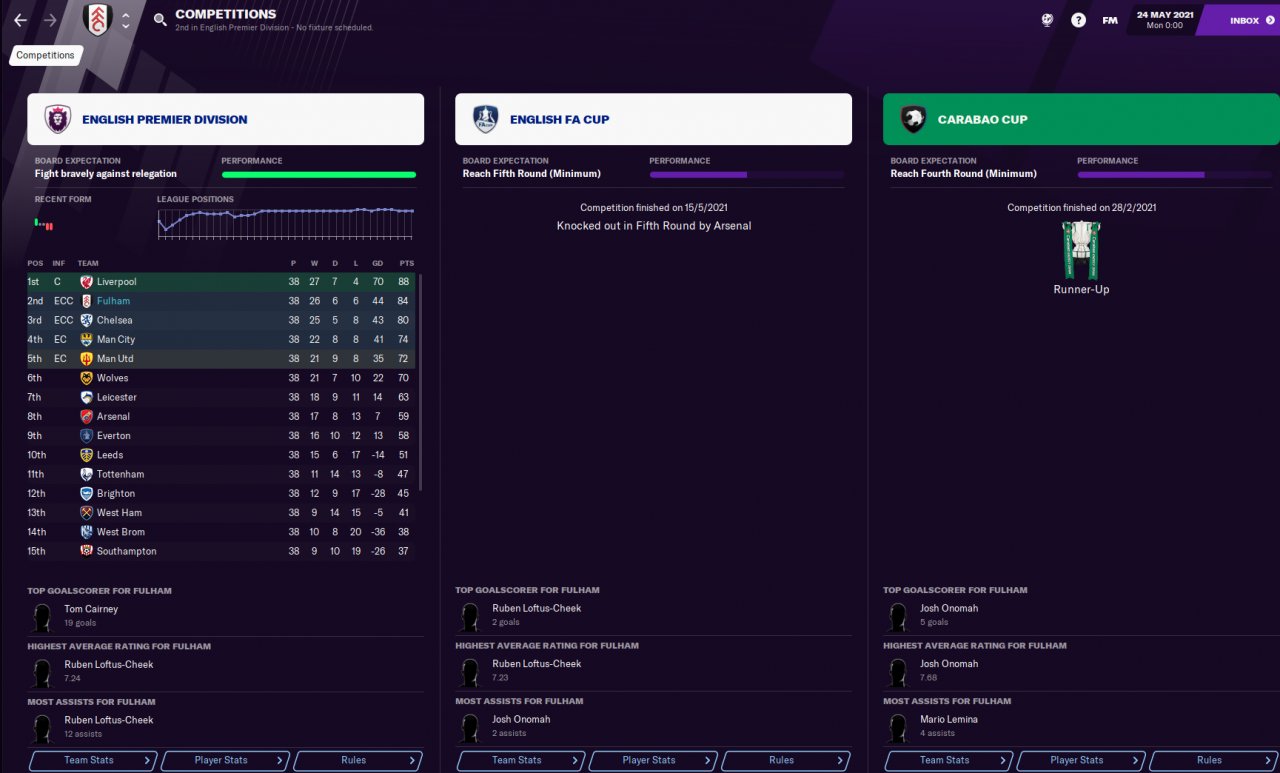This screenshot has width=1280, height=773.
Task: Click Mario Lemina's player silhouette
Action: tap(898, 727)
